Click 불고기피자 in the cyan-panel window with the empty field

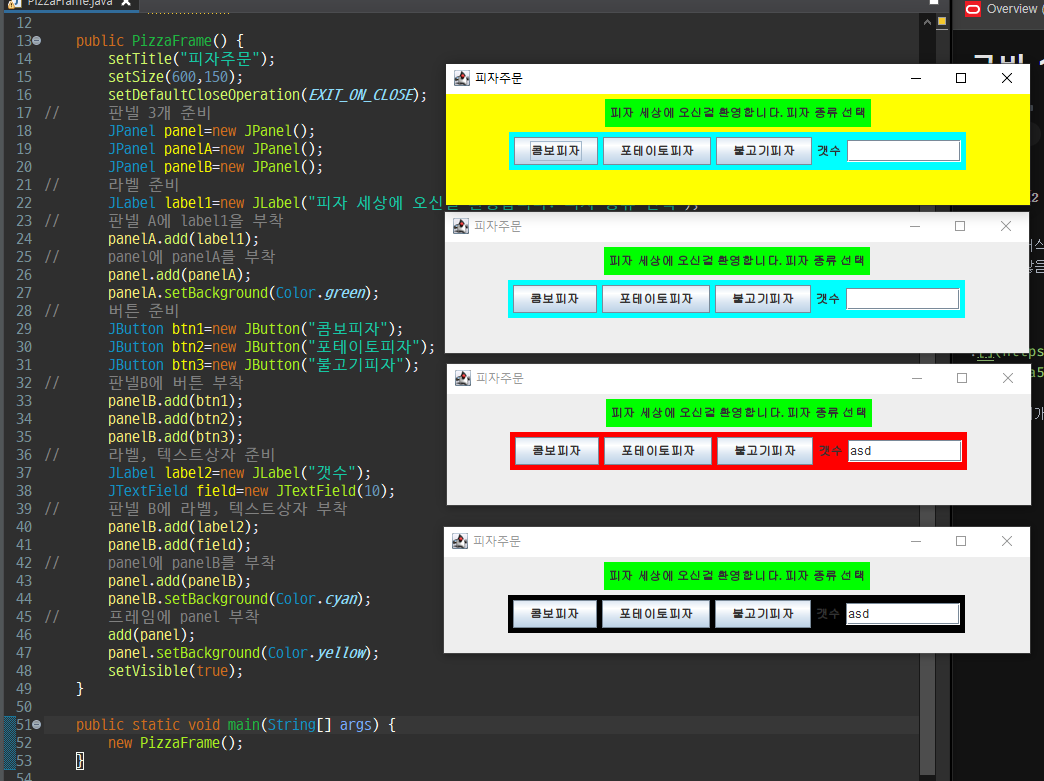[x=763, y=299]
